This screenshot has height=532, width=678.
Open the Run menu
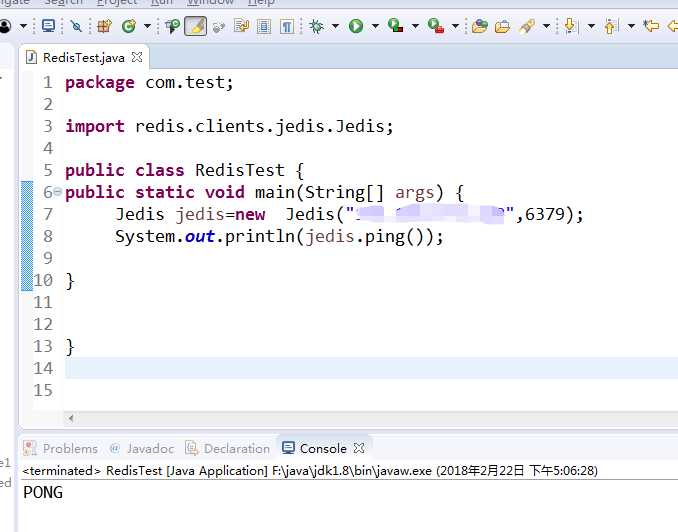click(x=162, y=2)
